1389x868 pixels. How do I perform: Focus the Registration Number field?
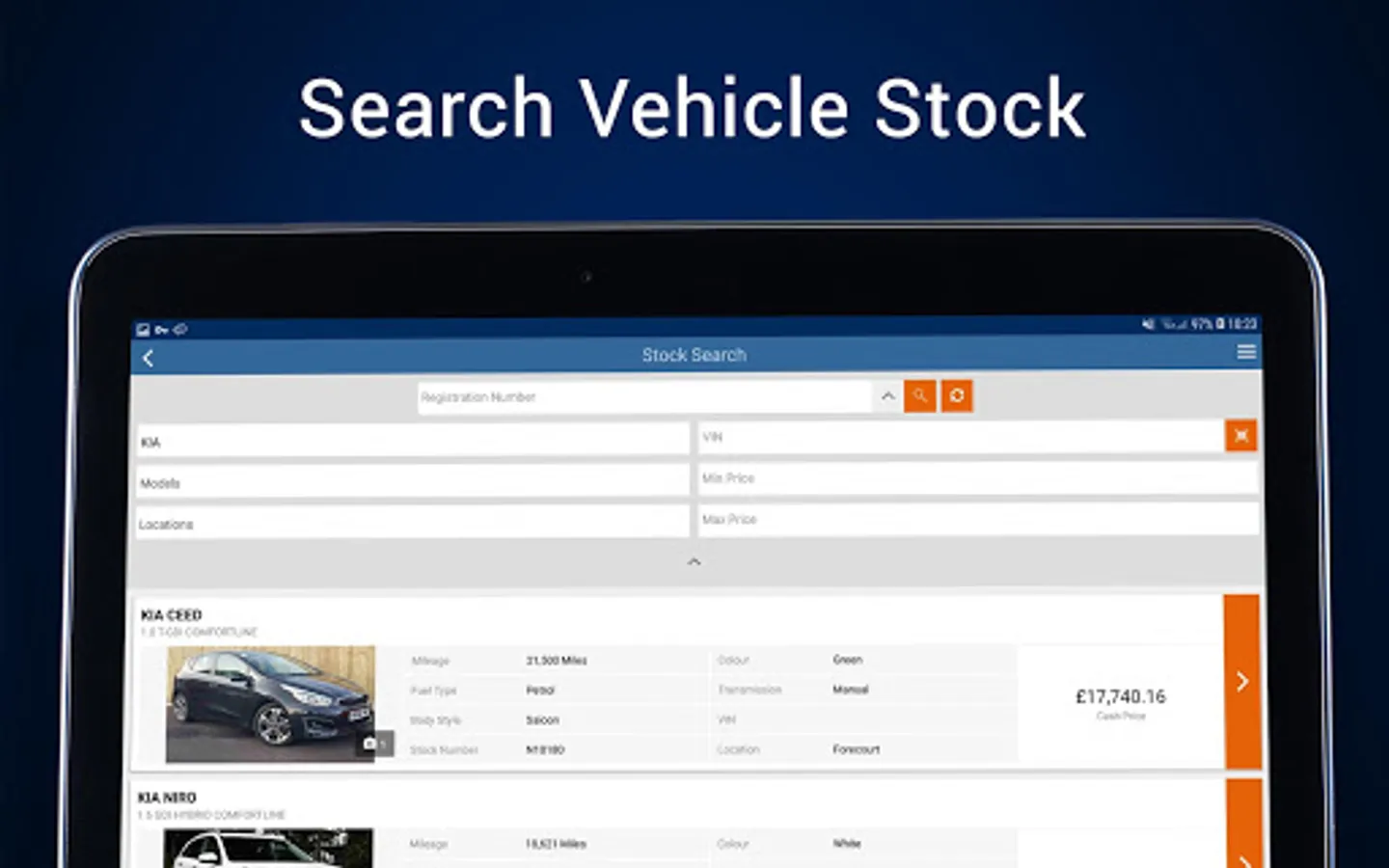tap(644, 396)
